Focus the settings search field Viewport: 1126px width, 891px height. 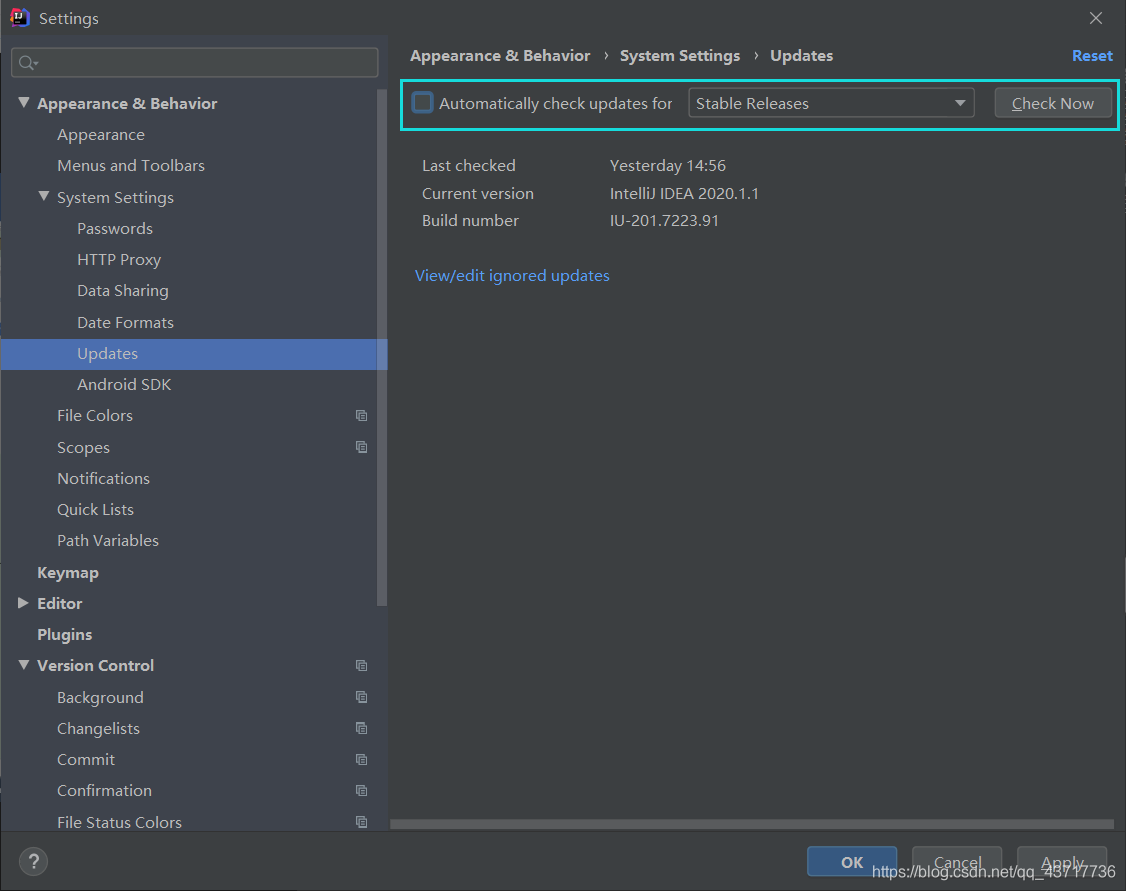click(x=195, y=62)
